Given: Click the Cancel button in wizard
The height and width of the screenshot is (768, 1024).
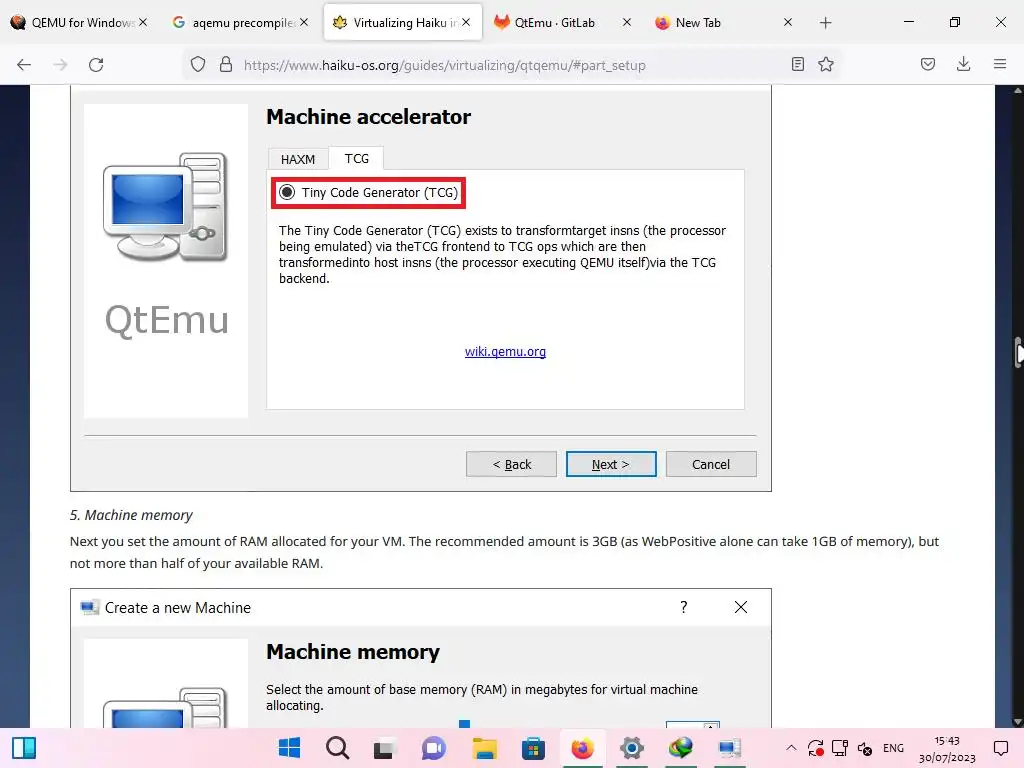Looking at the screenshot, I should click(711, 464).
